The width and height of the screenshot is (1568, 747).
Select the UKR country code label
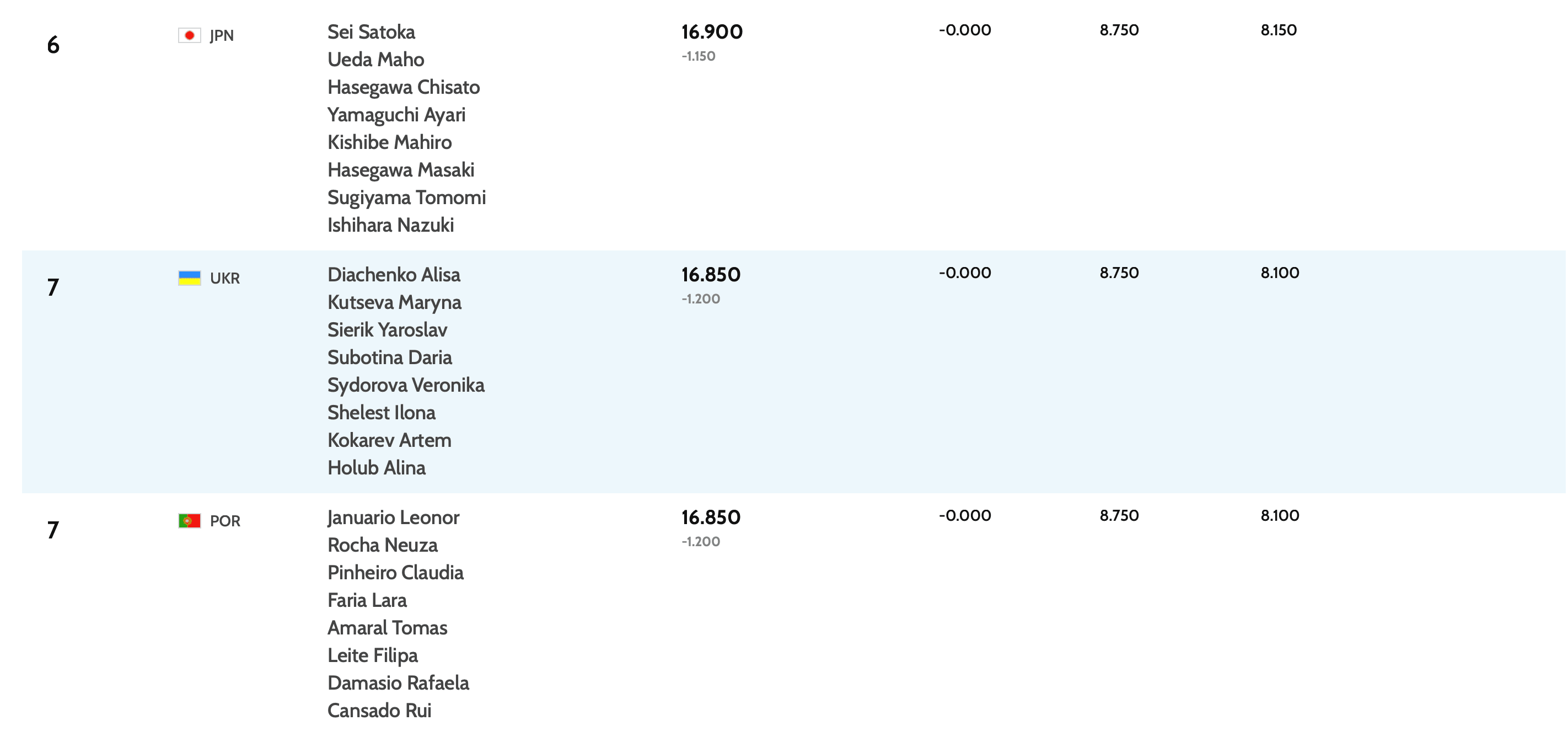pyautogui.click(x=224, y=278)
